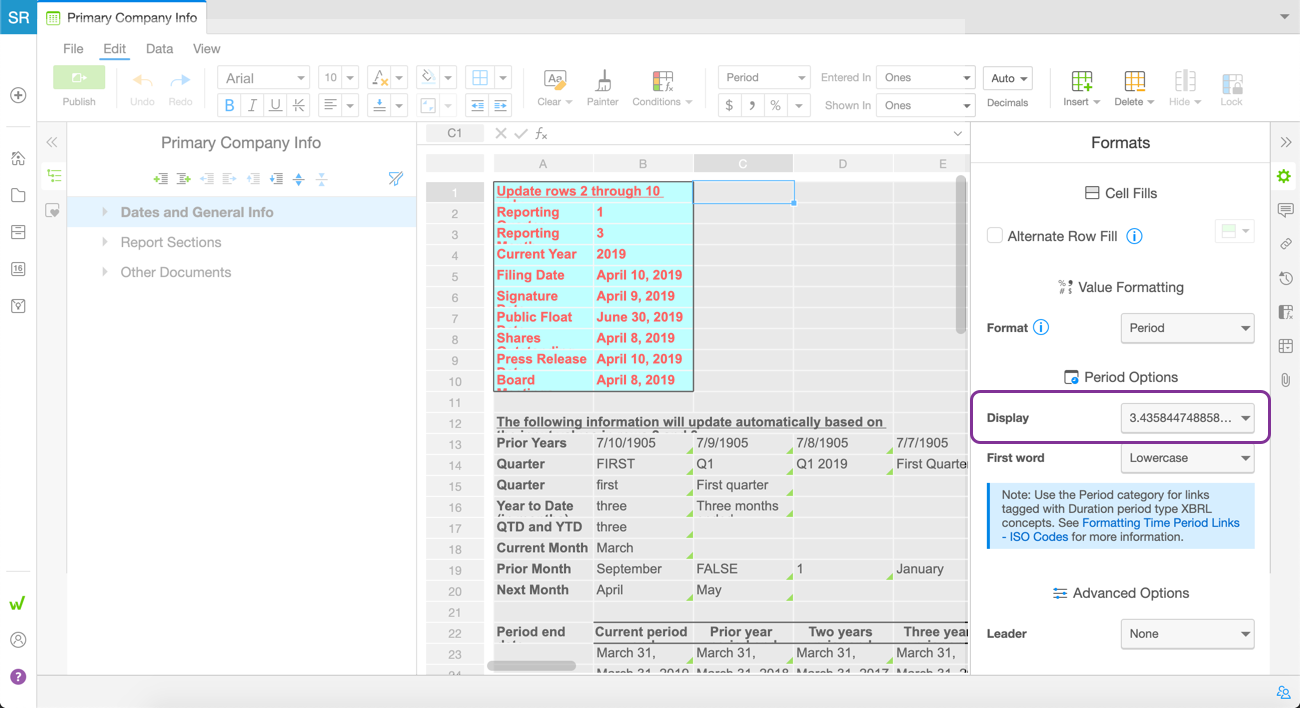This screenshot has height=708, width=1300.
Task: Expand the Report Sections tree item
Action: pos(105,242)
